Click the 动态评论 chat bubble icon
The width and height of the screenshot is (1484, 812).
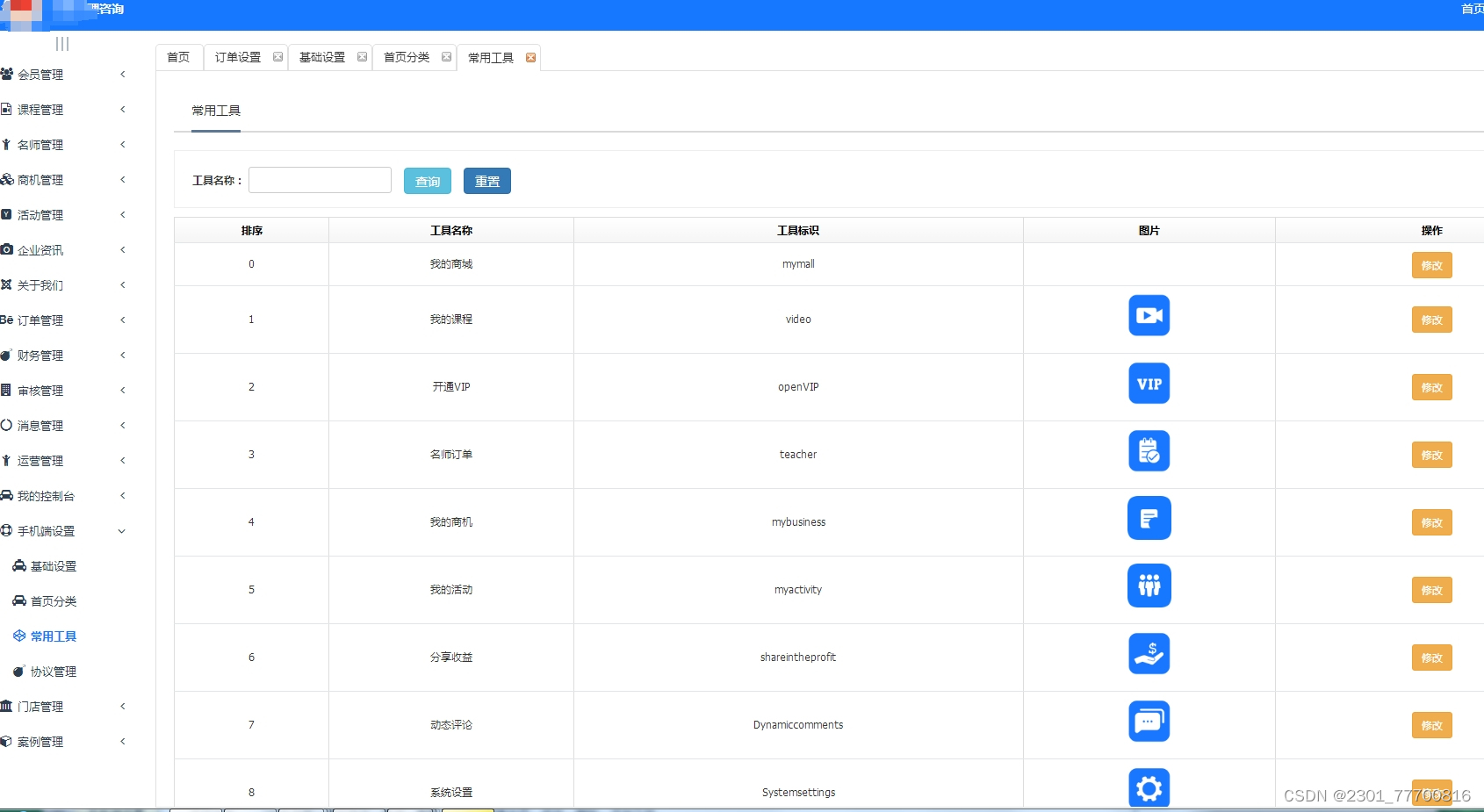[1149, 722]
